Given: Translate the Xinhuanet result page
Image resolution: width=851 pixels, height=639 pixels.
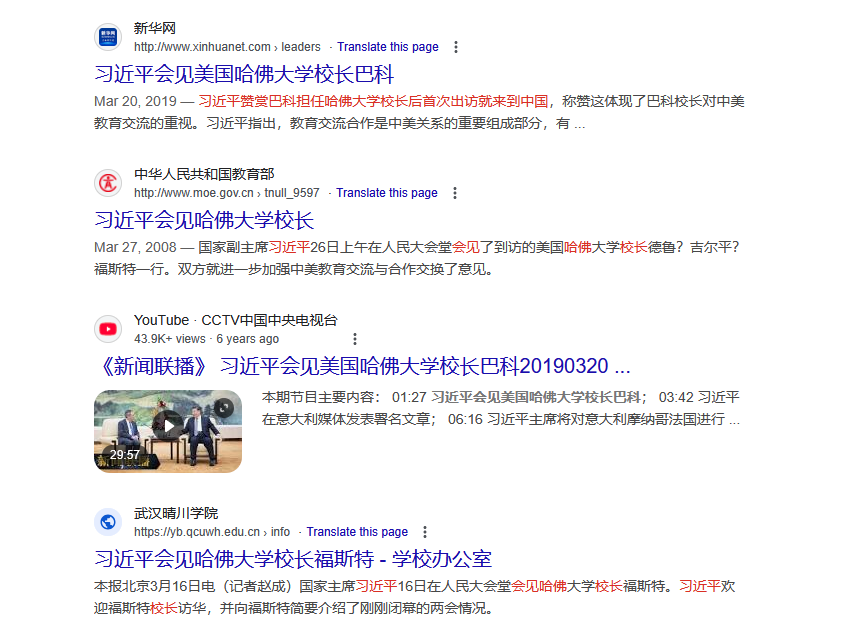Looking at the screenshot, I should 387,47.
